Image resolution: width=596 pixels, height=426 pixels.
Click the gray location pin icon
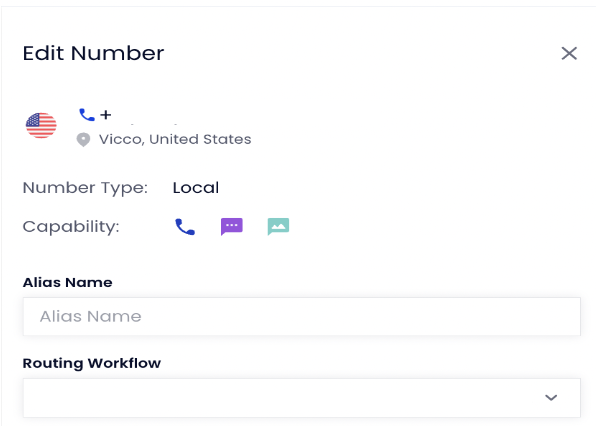click(83, 140)
